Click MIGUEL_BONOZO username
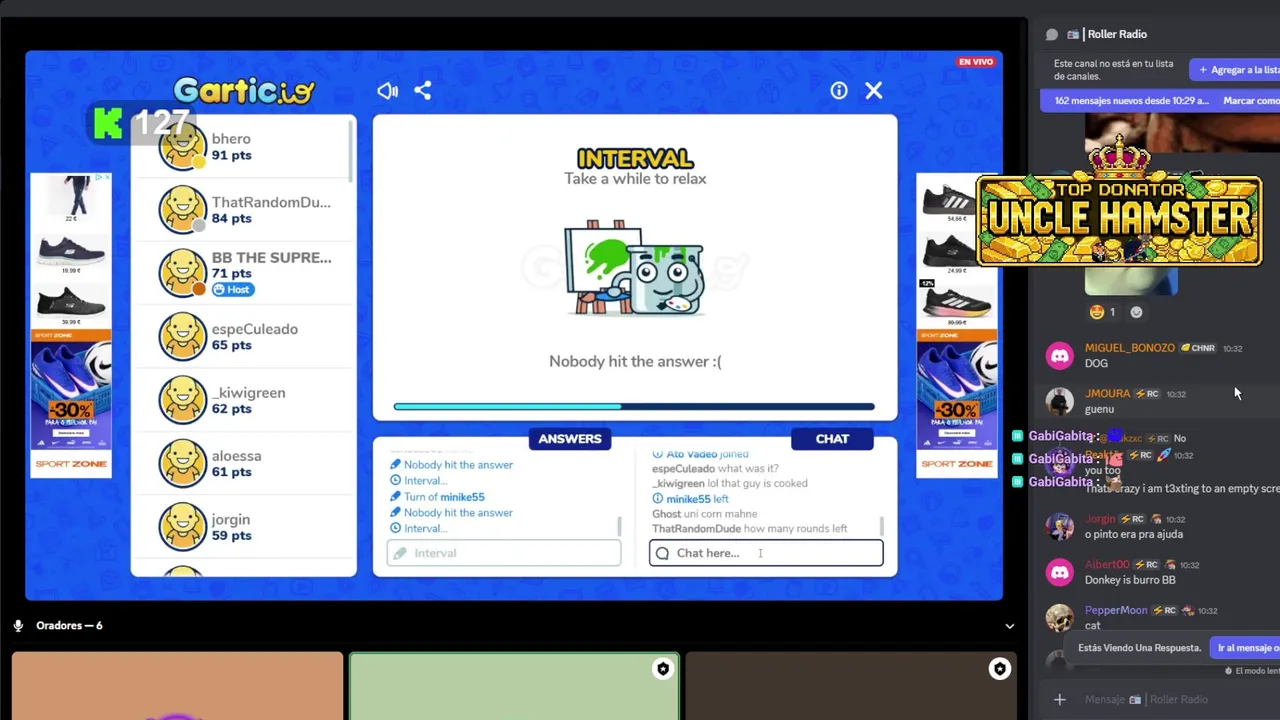The height and width of the screenshot is (720, 1280). 1130,348
